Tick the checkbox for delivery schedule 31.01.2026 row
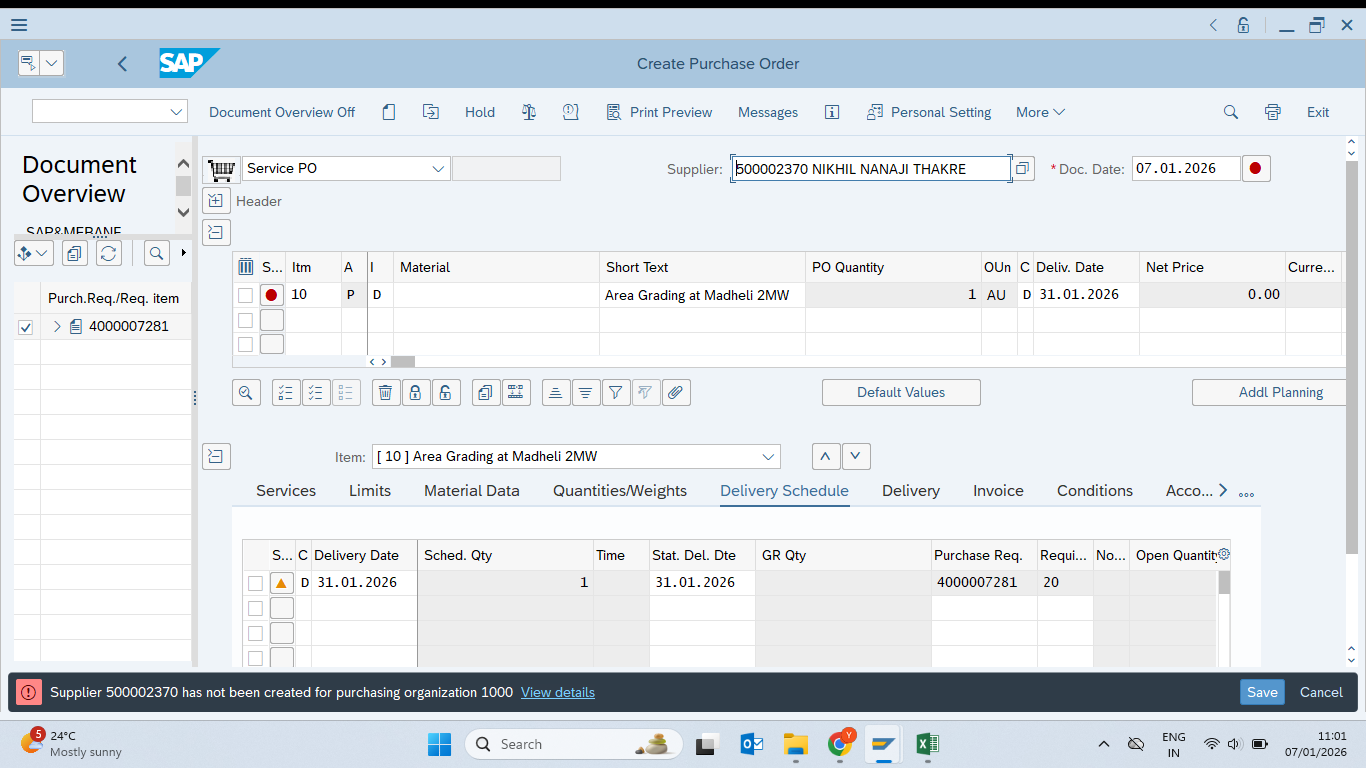This screenshot has height=768, width=1366. tap(255, 583)
